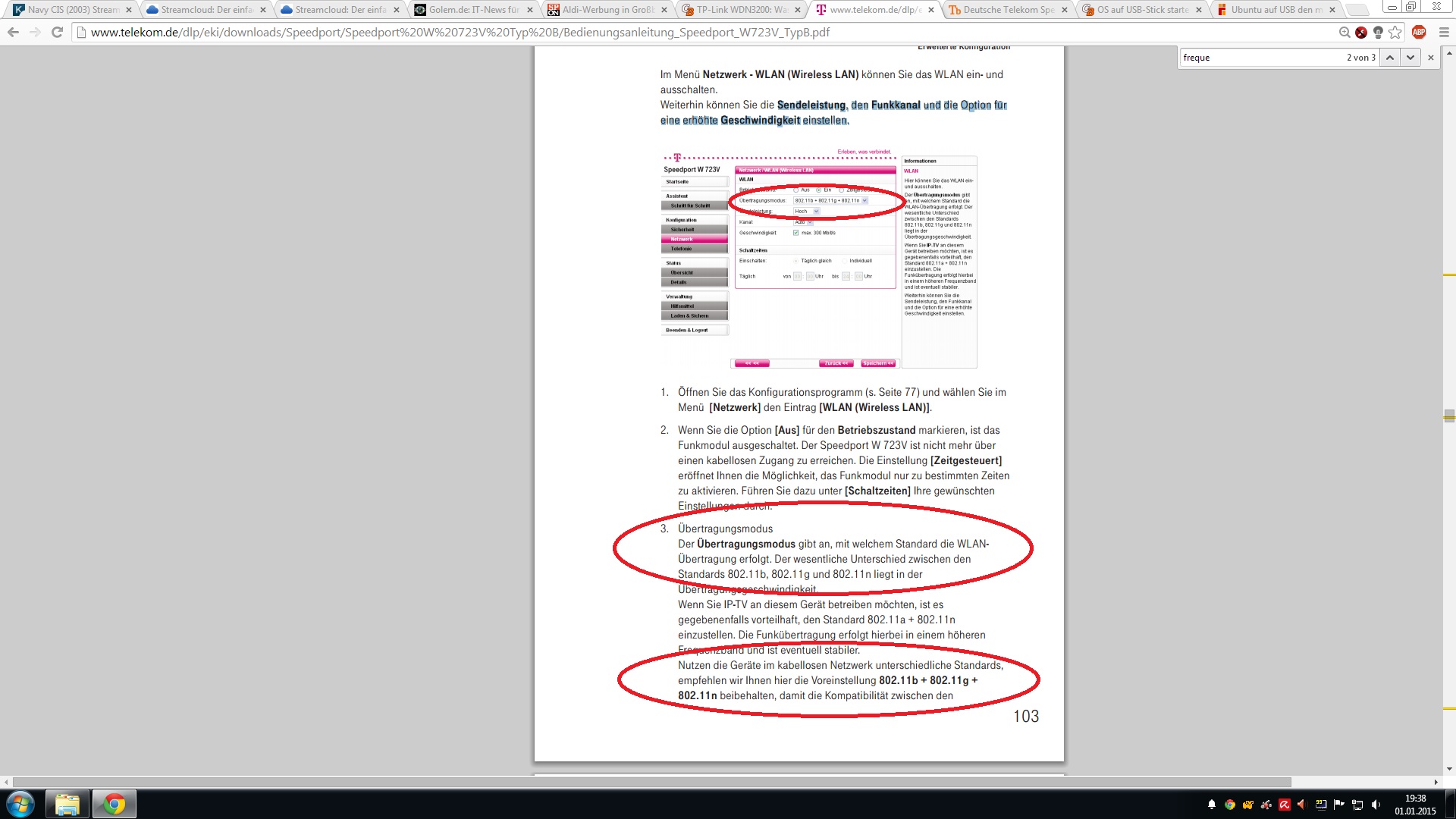Click the zoom magnifier icon in address bar
This screenshot has width=1456, height=819.
(1345, 33)
